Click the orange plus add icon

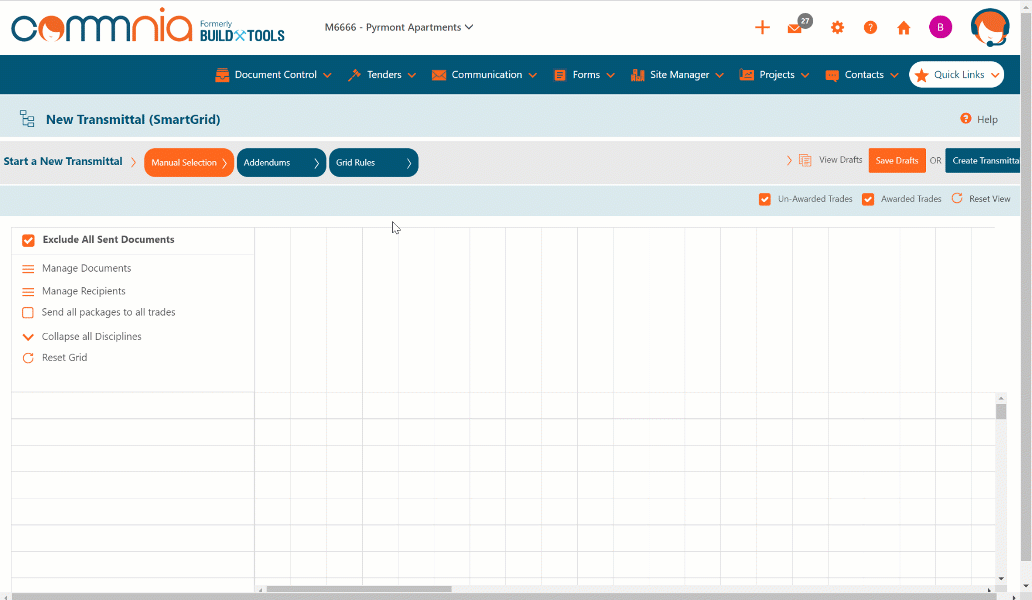pos(762,28)
